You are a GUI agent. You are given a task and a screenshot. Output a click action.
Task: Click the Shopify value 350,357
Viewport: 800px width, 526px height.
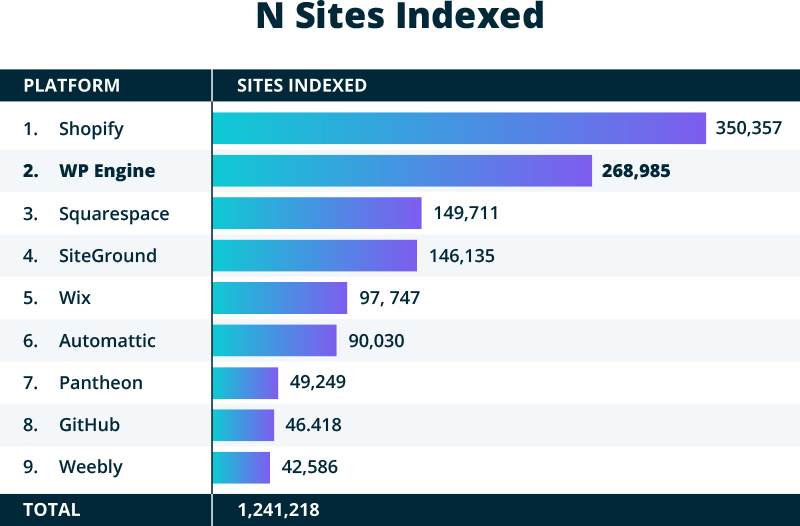point(748,128)
